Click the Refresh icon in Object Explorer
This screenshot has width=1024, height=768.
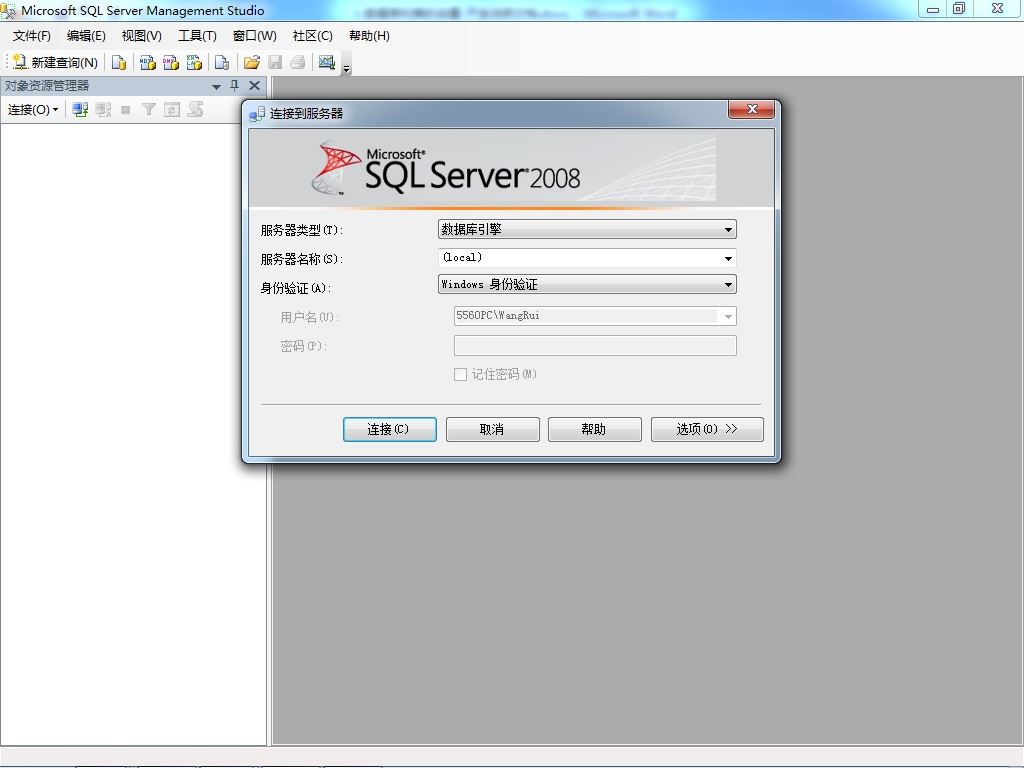(x=172, y=110)
